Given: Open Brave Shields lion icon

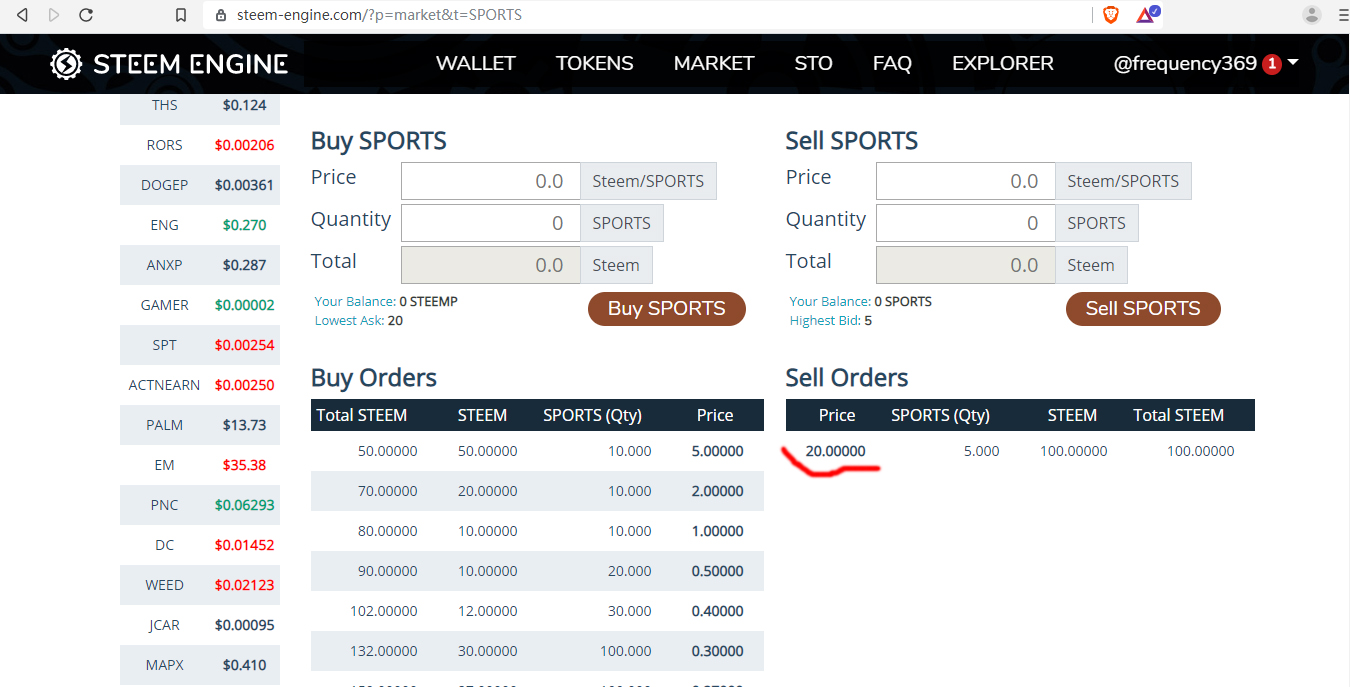Looking at the screenshot, I should click(x=1111, y=14).
